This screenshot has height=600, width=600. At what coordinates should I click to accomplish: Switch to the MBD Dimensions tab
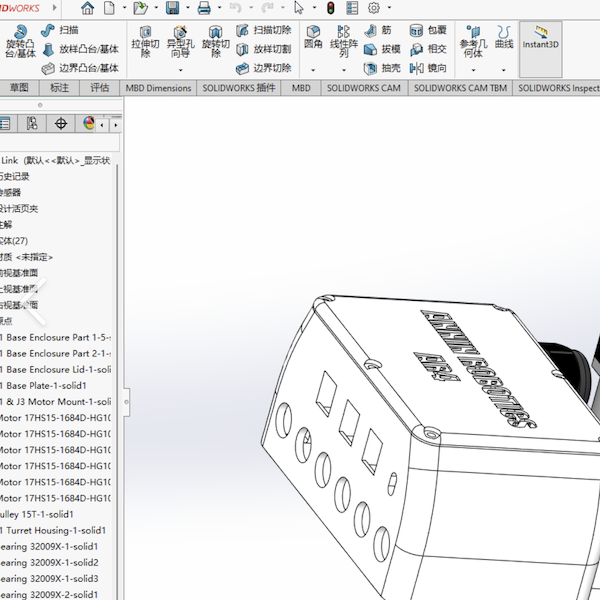tap(158, 88)
